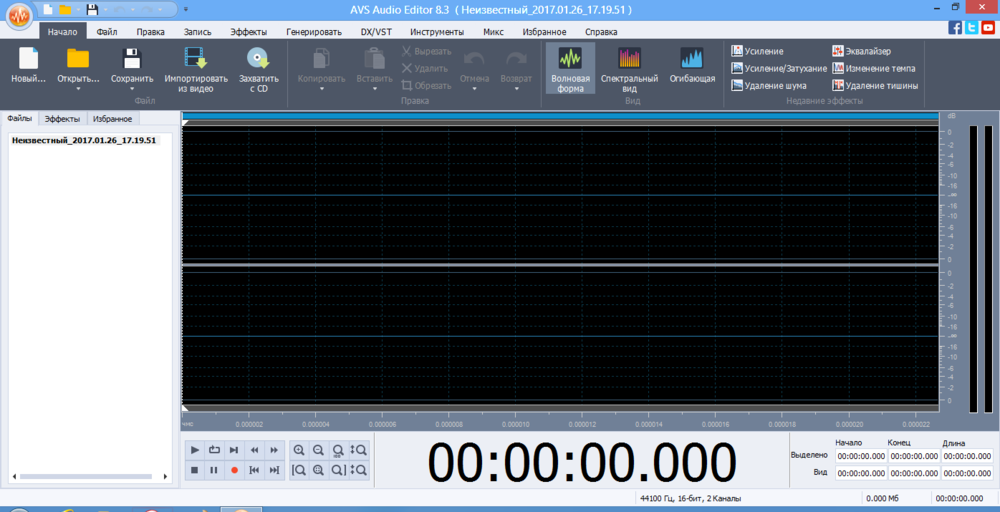Expand the Сохранить dropdown arrow
The image size is (1000, 512).
tap(132, 90)
